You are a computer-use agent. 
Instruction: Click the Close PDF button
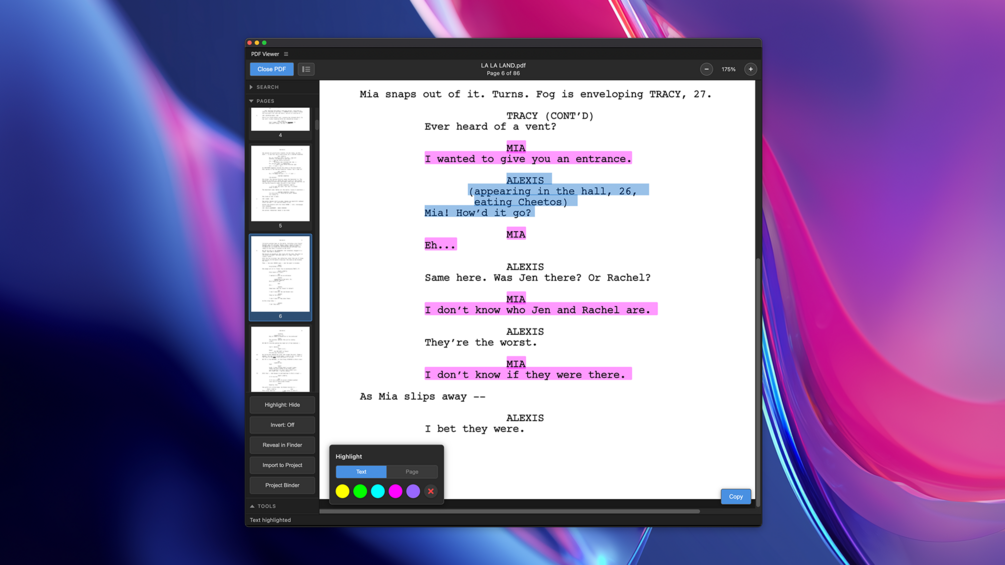(x=271, y=69)
